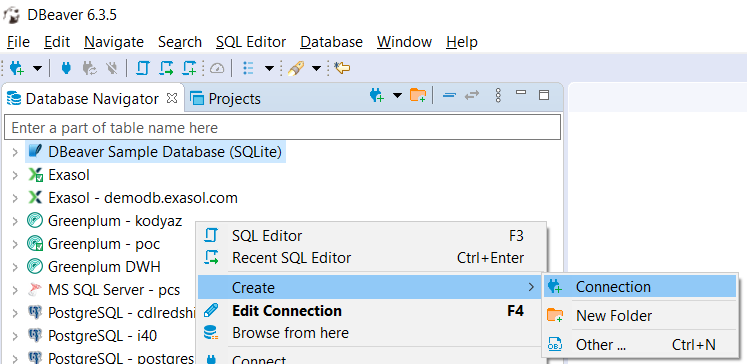Open the Window menu
This screenshot has height=364, width=747.
404,42
